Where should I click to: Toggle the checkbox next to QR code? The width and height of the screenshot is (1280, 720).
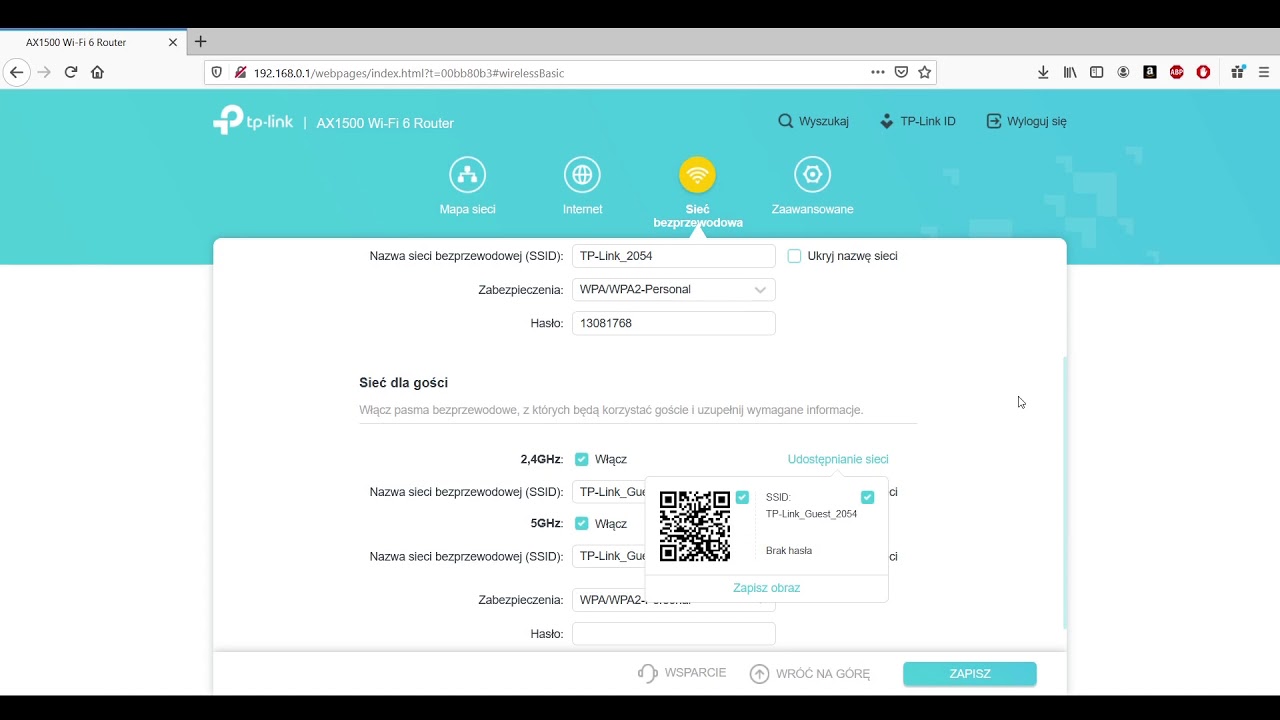click(x=742, y=497)
